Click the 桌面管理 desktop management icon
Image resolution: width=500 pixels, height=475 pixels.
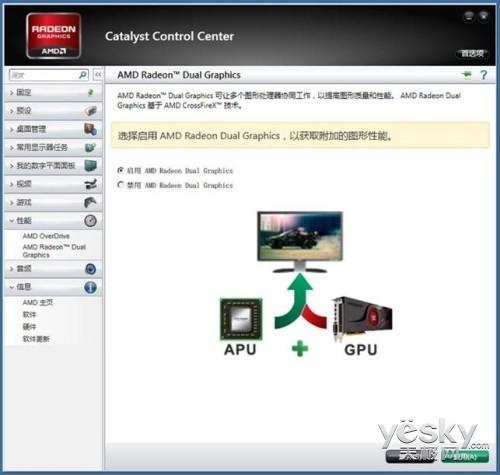coord(90,129)
